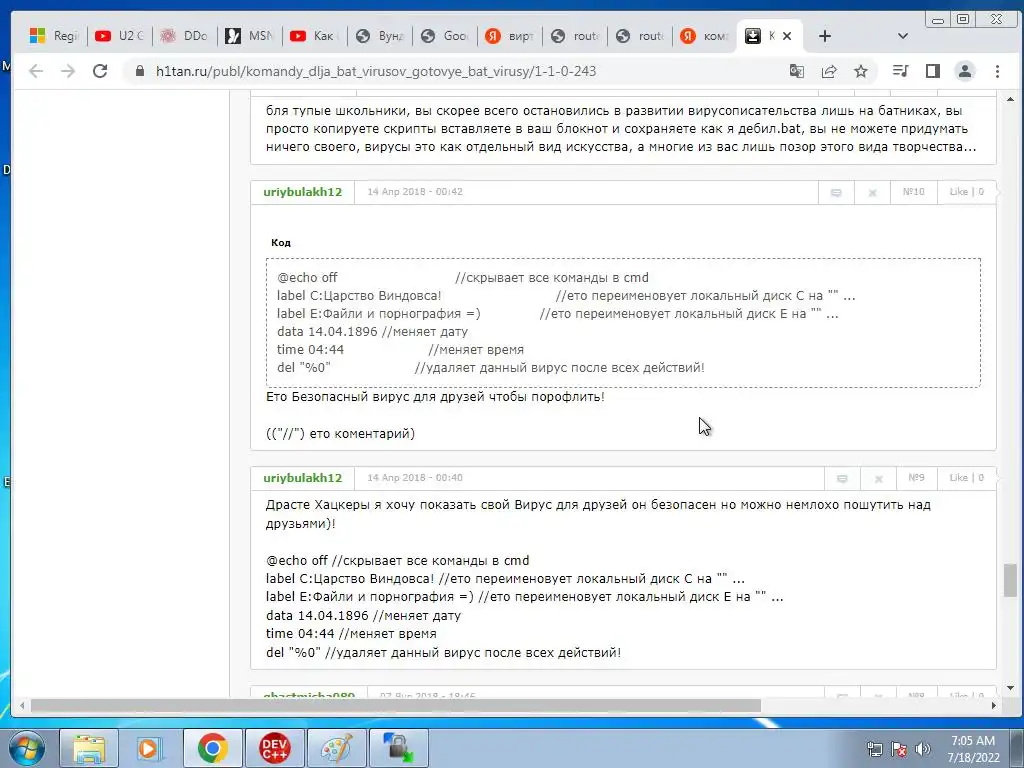Click the h1tan.ru address bar
The height and width of the screenshot is (768, 1024).
(376, 71)
